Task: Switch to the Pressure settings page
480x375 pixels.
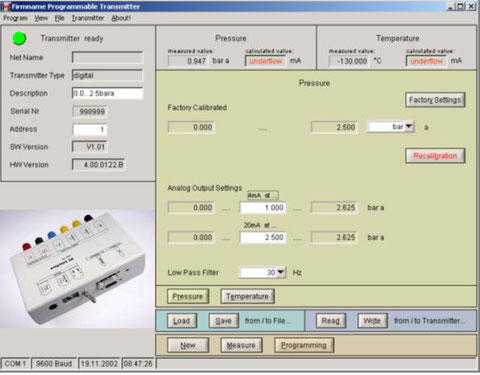Action: coord(188,296)
